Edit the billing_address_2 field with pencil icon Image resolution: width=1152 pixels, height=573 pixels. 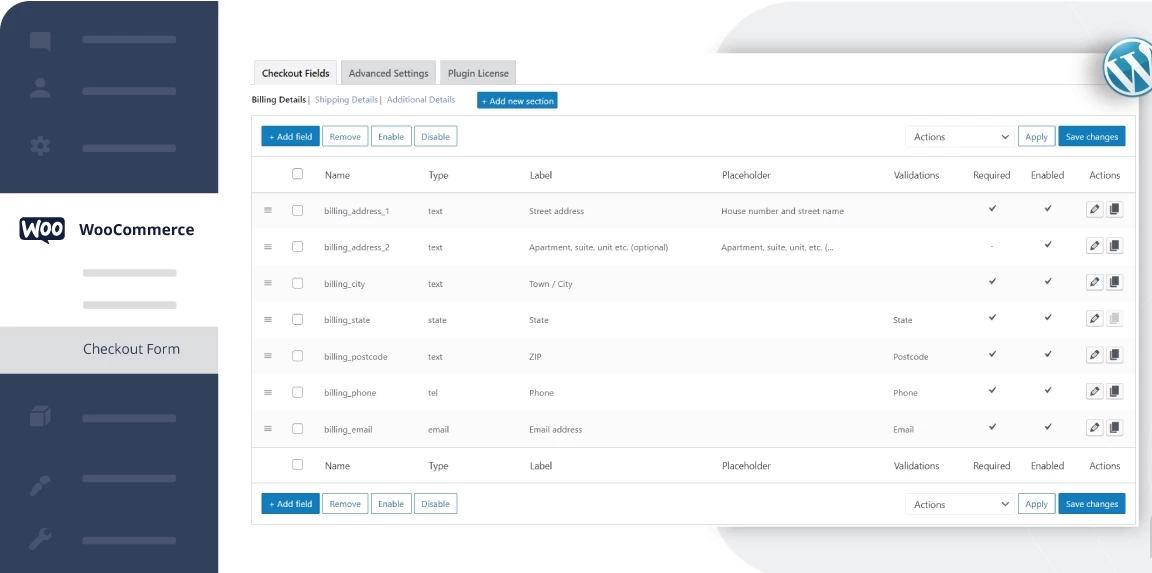1095,245
